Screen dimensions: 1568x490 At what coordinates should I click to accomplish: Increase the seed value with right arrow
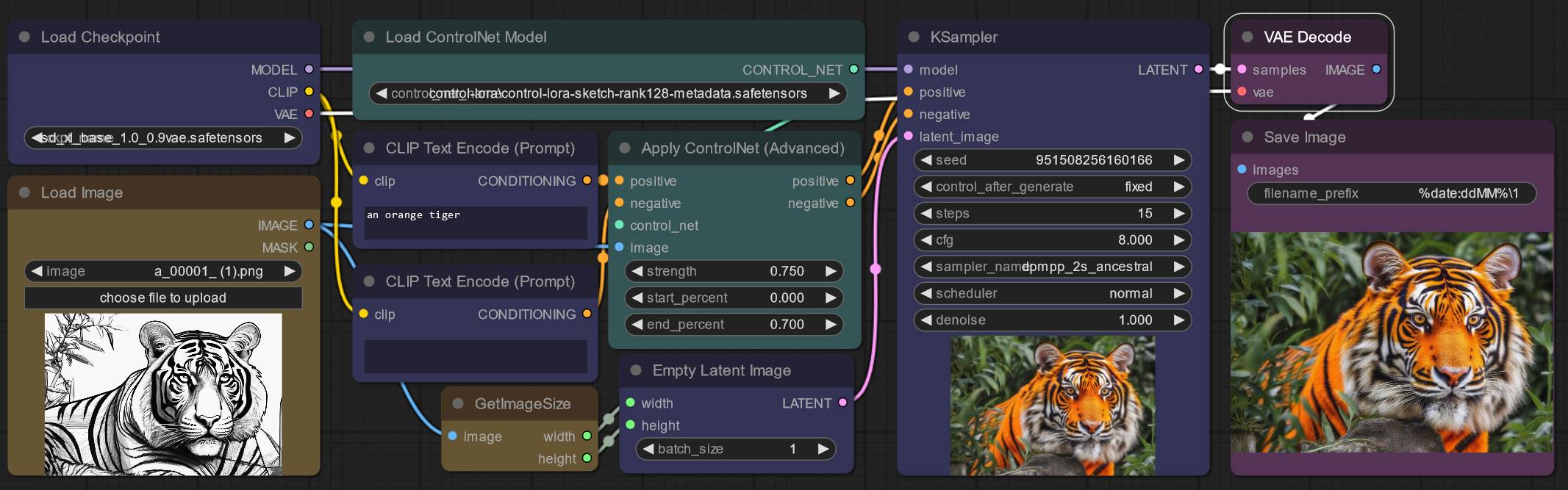[x=1178, y=160]
